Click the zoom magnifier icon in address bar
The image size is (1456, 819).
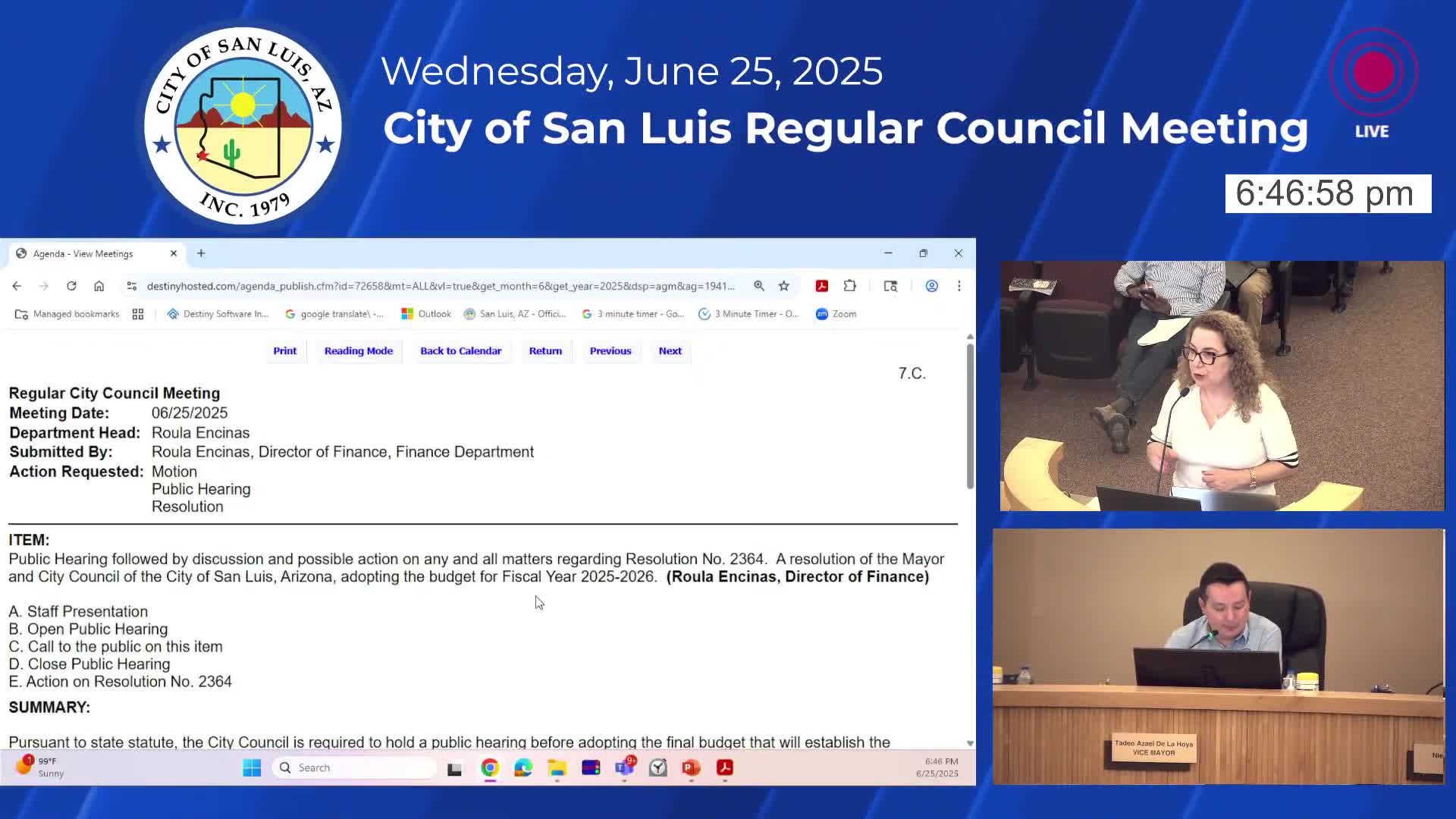(759, 286)
